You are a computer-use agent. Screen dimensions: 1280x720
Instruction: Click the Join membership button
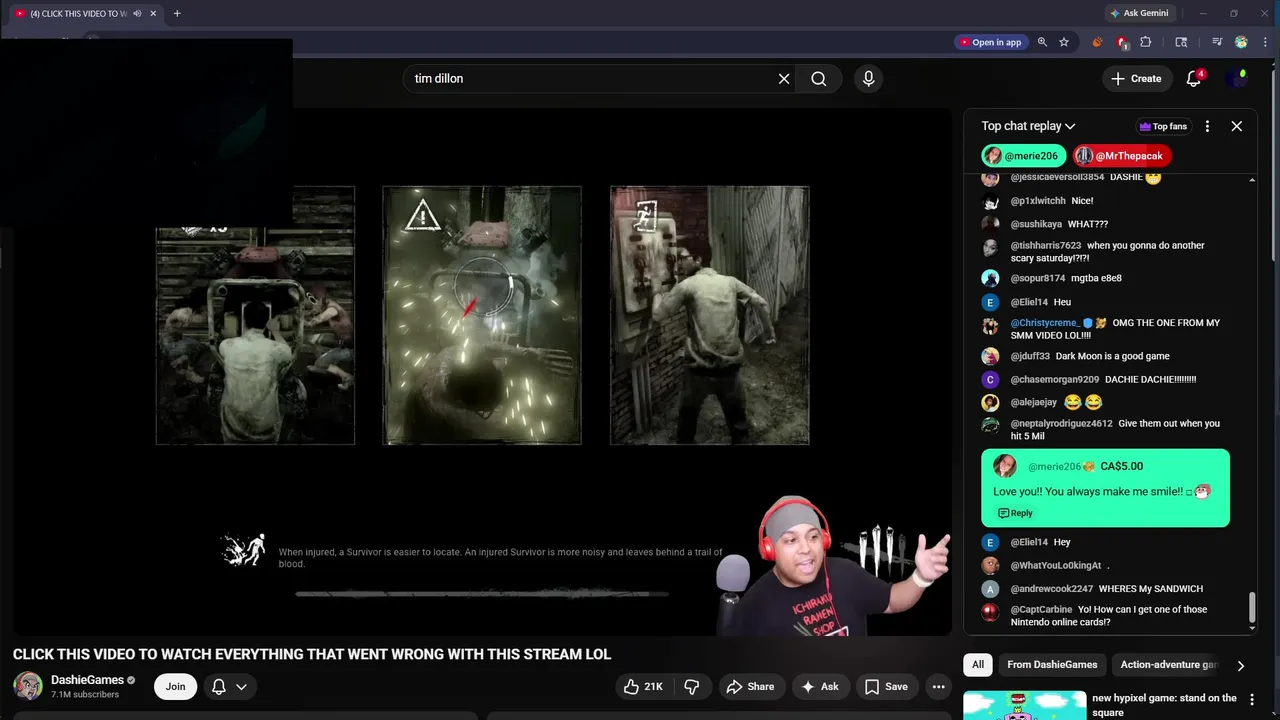pos(175,686)
